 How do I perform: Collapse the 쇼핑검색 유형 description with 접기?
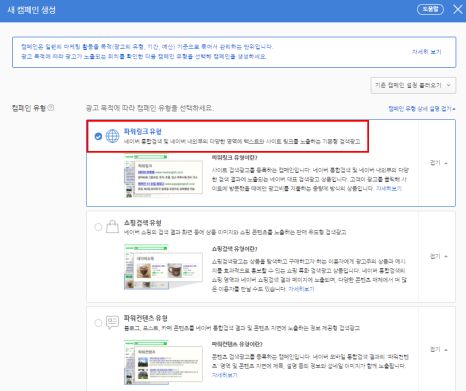439,256
